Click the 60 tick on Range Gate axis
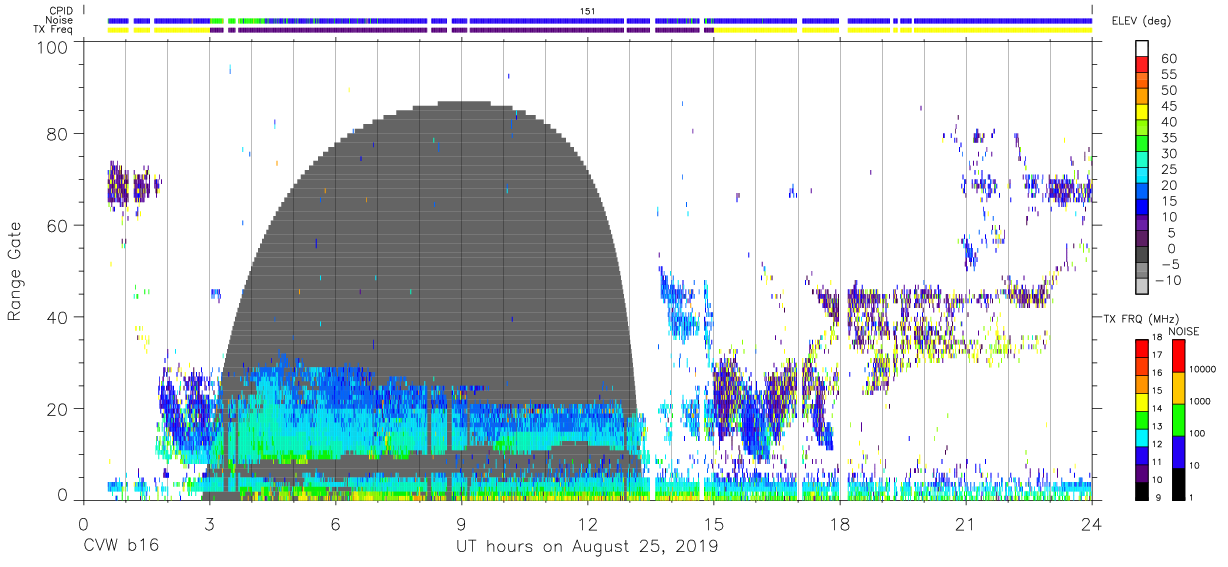The height and width of the screenshot is (567, 1228). [57, 226]
